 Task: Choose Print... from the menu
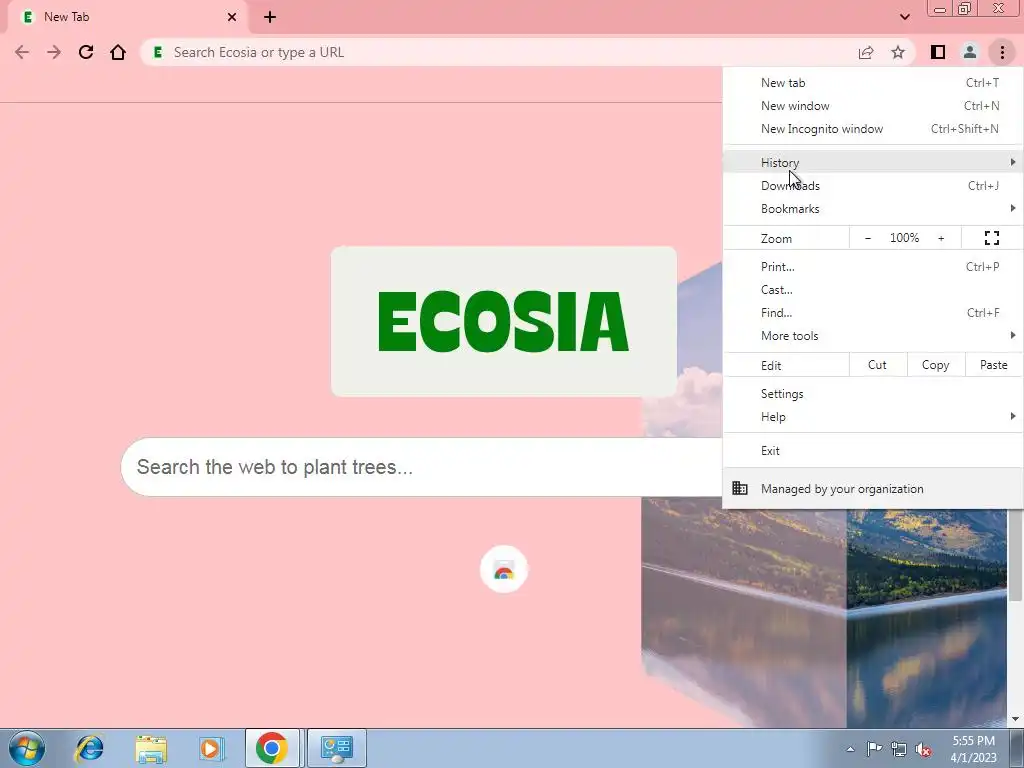tap(872, 266)
